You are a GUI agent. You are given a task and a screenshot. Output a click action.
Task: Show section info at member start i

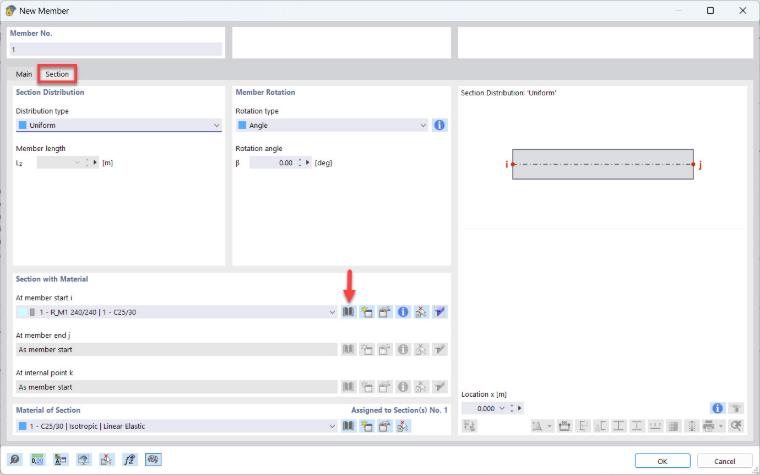click(403, 312)
